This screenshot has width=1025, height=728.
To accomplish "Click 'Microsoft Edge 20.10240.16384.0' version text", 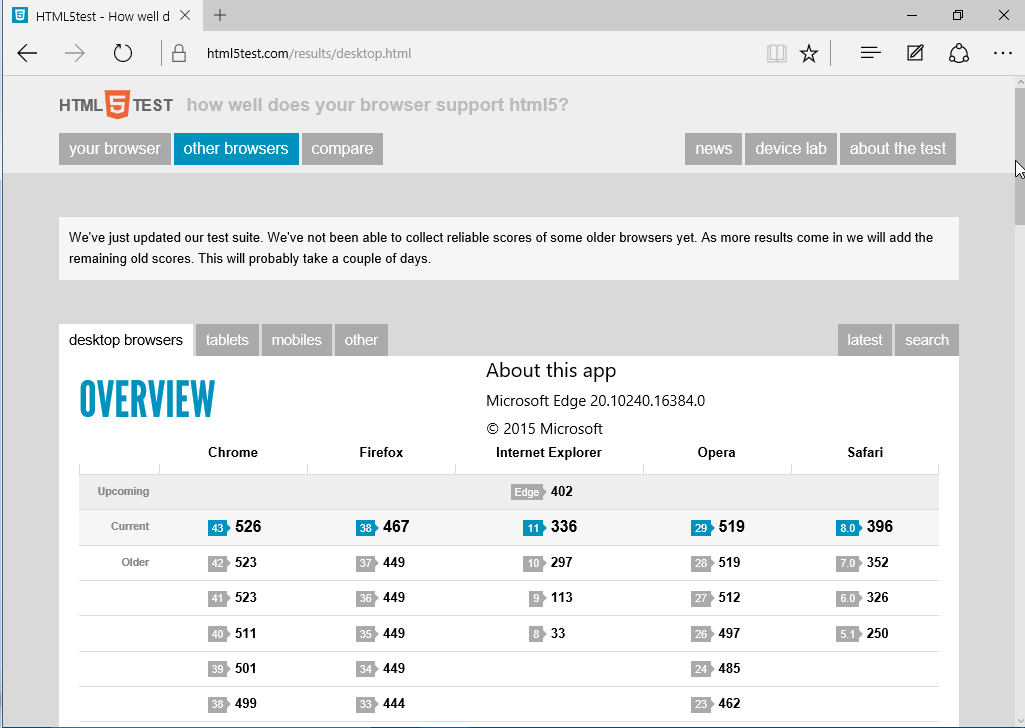I will 596,401.
